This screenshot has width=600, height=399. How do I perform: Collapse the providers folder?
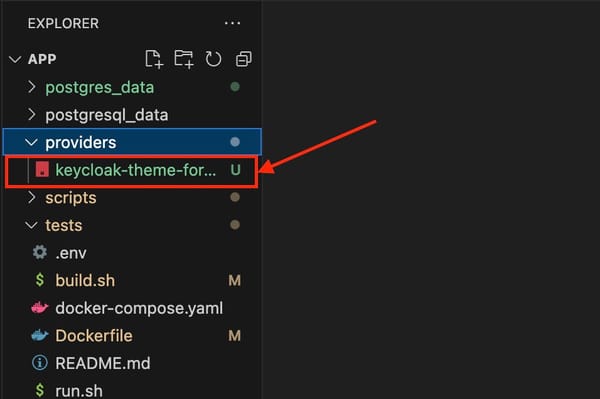tap(31, 142)
